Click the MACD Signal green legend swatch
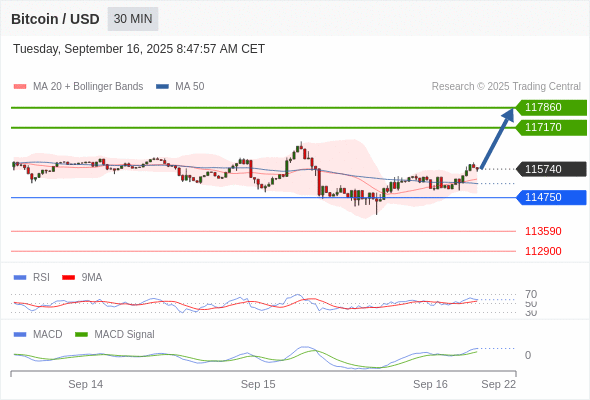 pyautogui.click(x=81, y=335)
